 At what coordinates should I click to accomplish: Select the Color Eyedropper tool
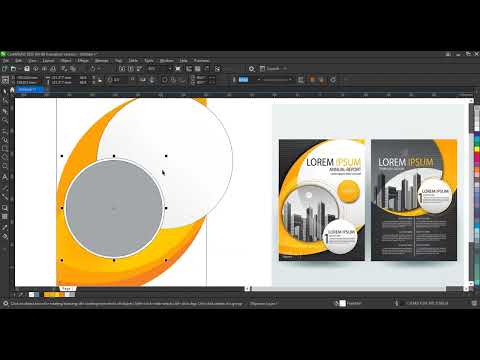pos(5,227)
